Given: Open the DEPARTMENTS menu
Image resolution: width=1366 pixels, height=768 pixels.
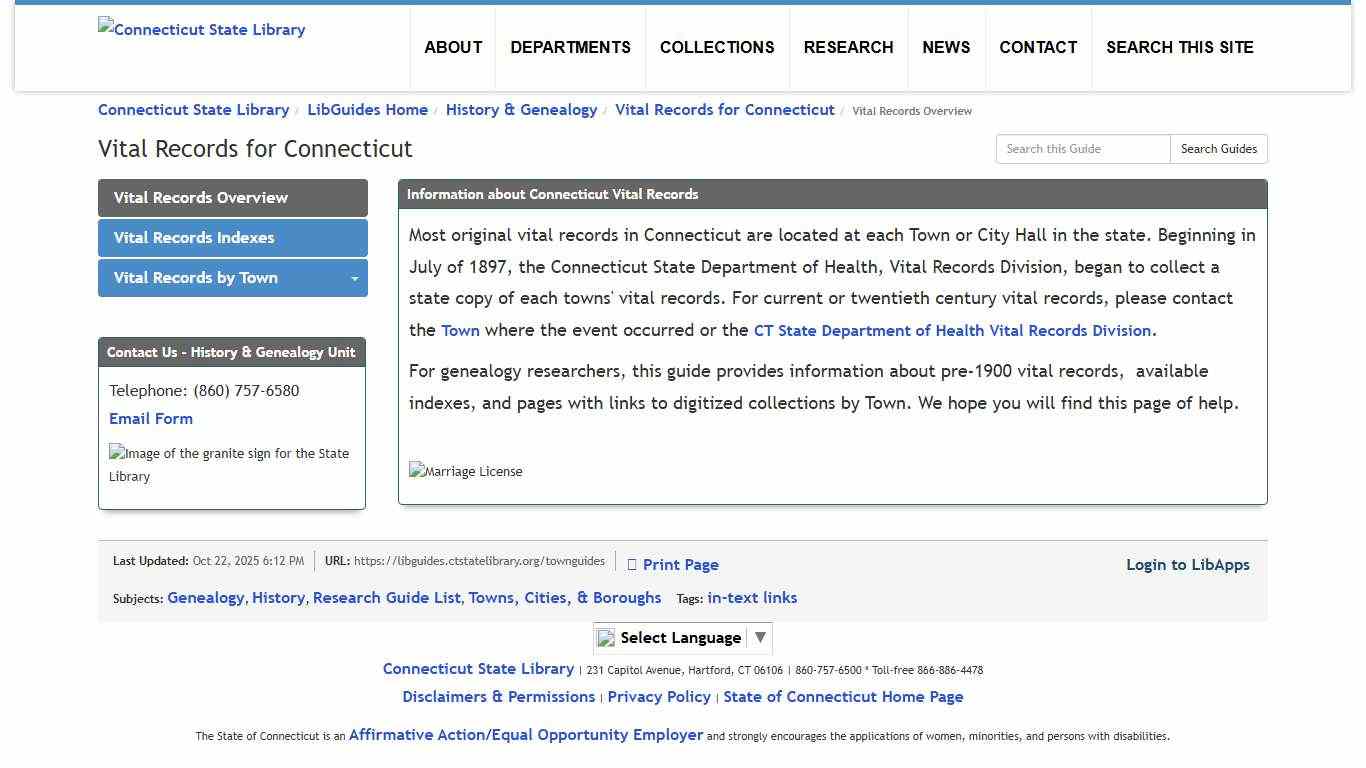Looking at the screenshot, I should pos(570,47).
